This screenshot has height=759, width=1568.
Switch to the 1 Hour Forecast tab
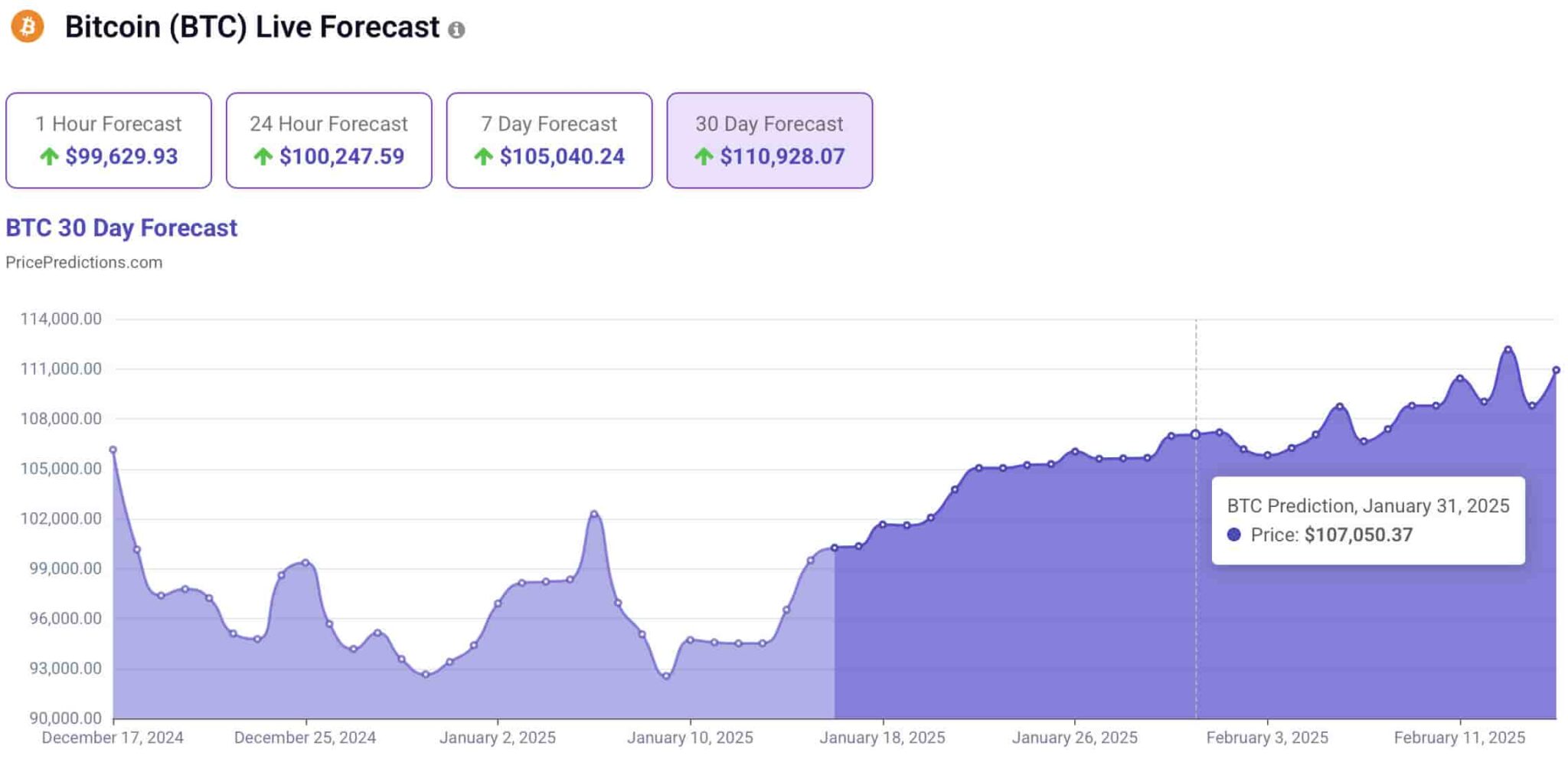109,140
